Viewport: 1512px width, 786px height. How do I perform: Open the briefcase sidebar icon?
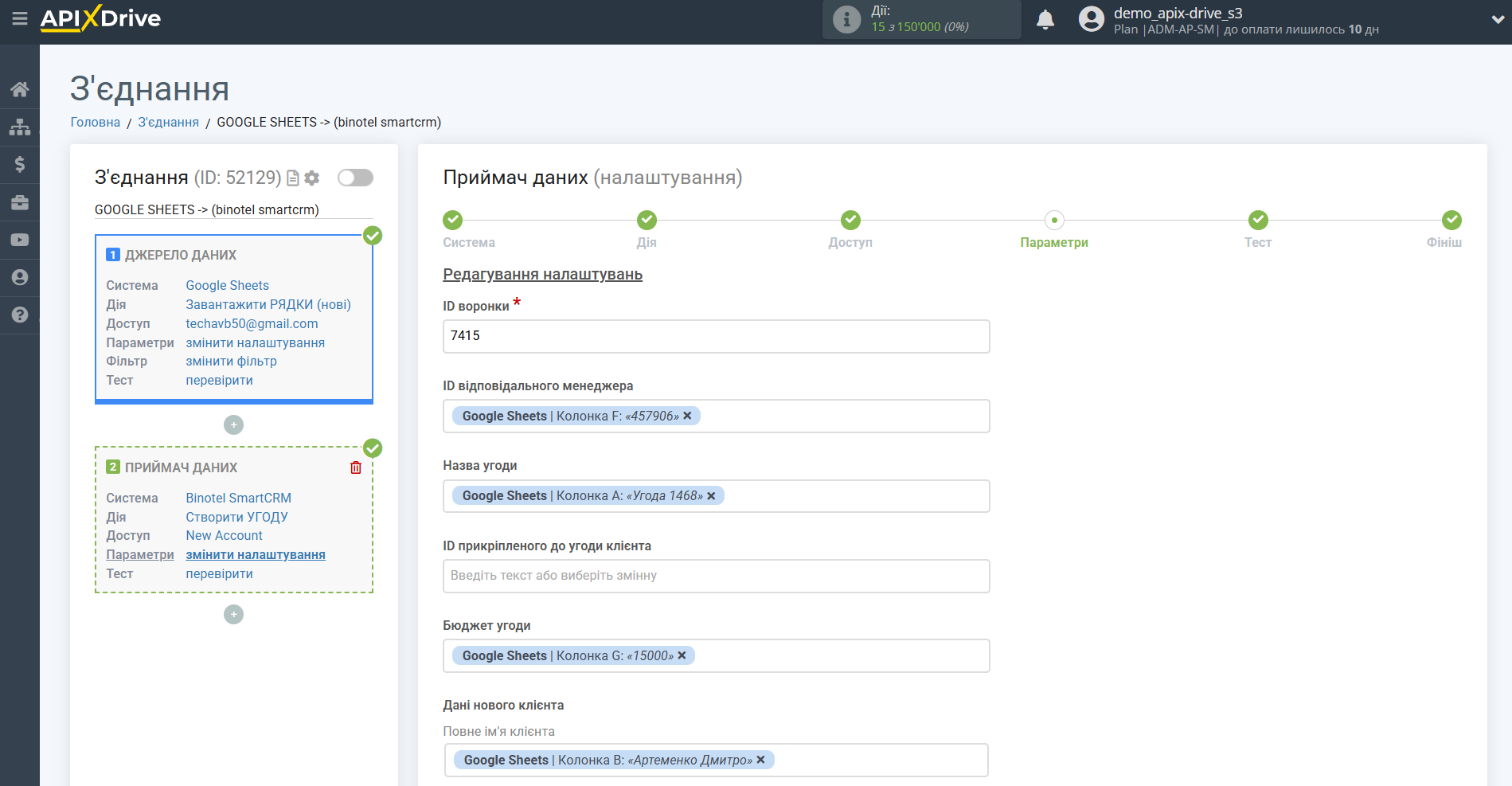click(20, 202)
